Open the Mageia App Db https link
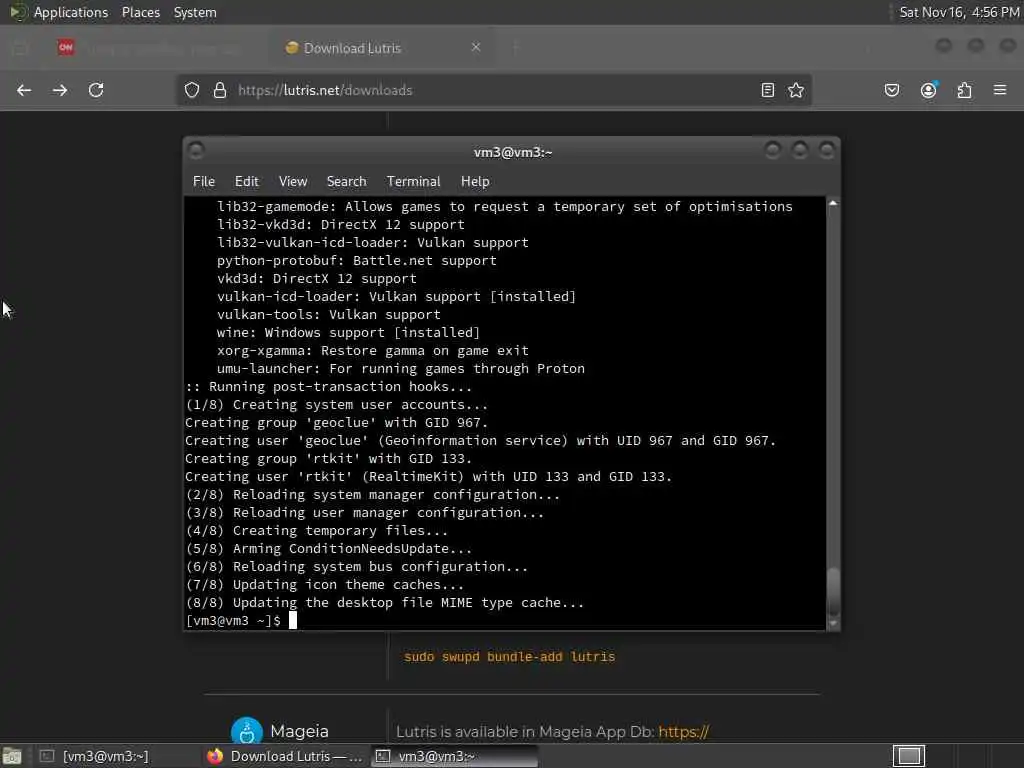Image resolution: width=1024 pixels, height=768 pixels. click(x=683, y=732)
